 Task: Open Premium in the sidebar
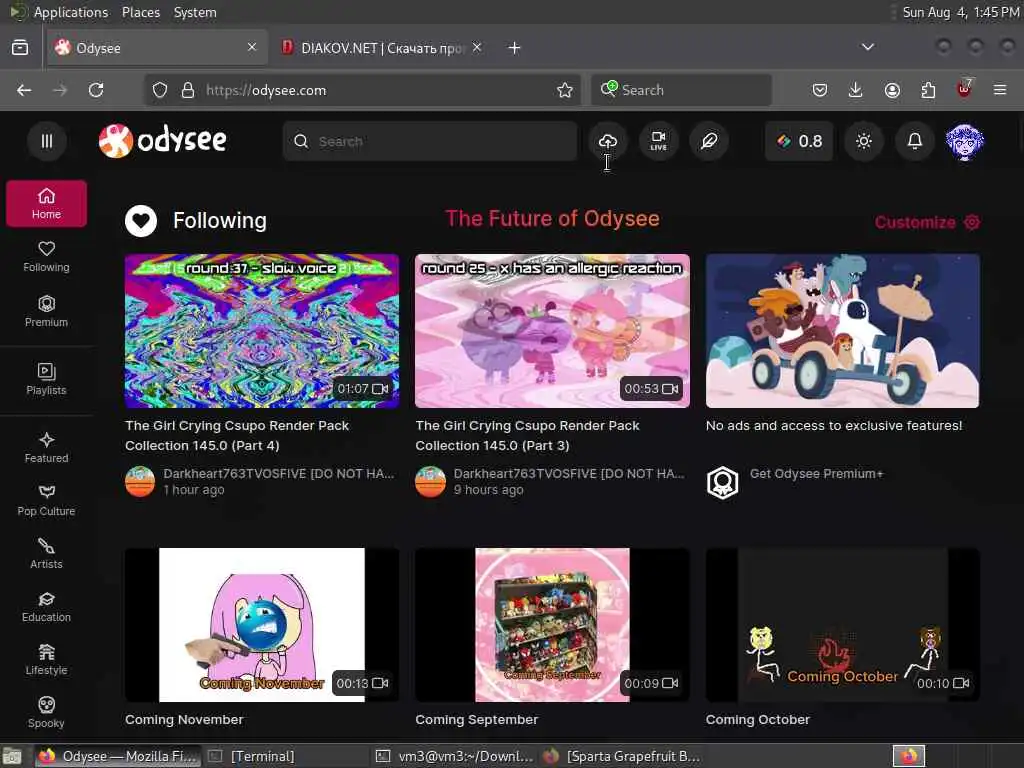pos(46,311)
